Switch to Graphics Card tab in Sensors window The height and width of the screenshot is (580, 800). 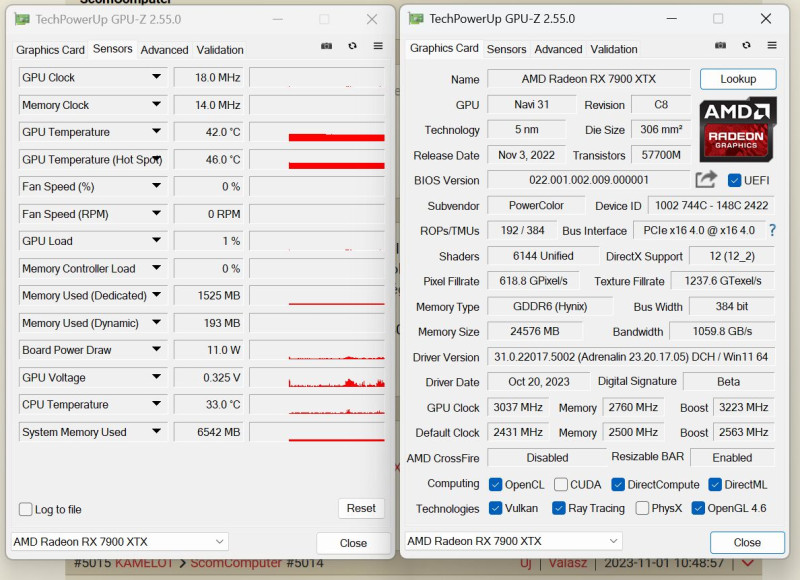click(50, 50)
